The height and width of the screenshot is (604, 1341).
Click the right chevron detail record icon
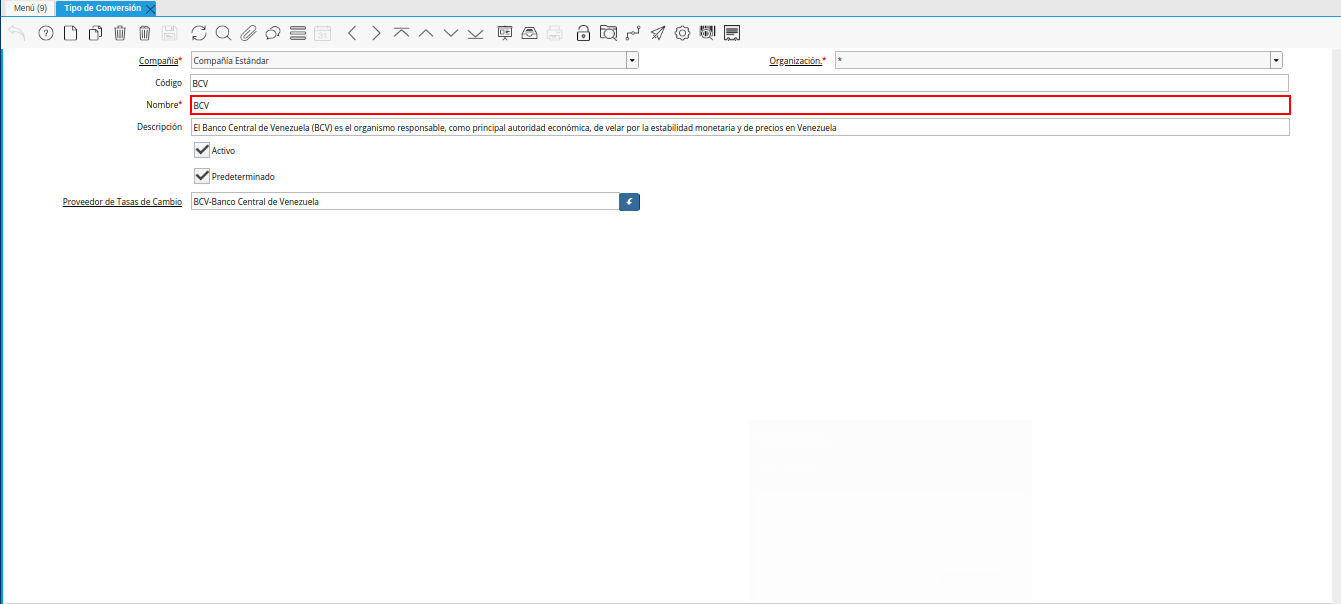(376, 33)
